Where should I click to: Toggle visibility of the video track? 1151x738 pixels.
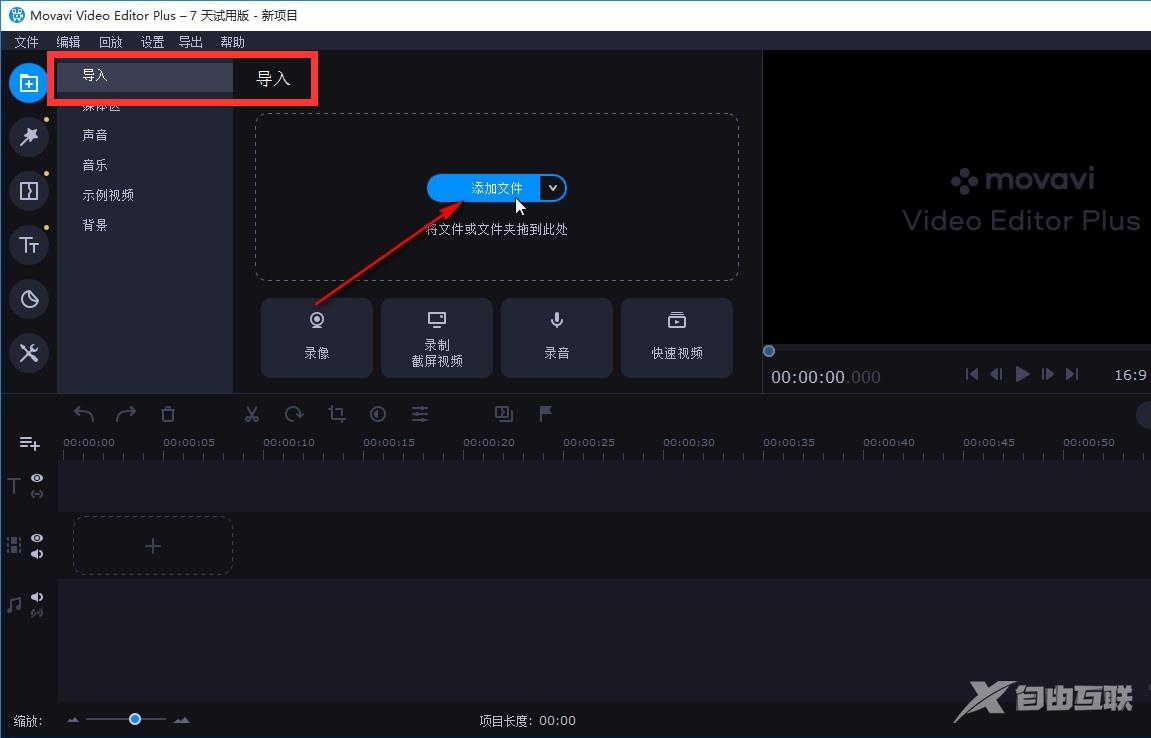[37, 538]
